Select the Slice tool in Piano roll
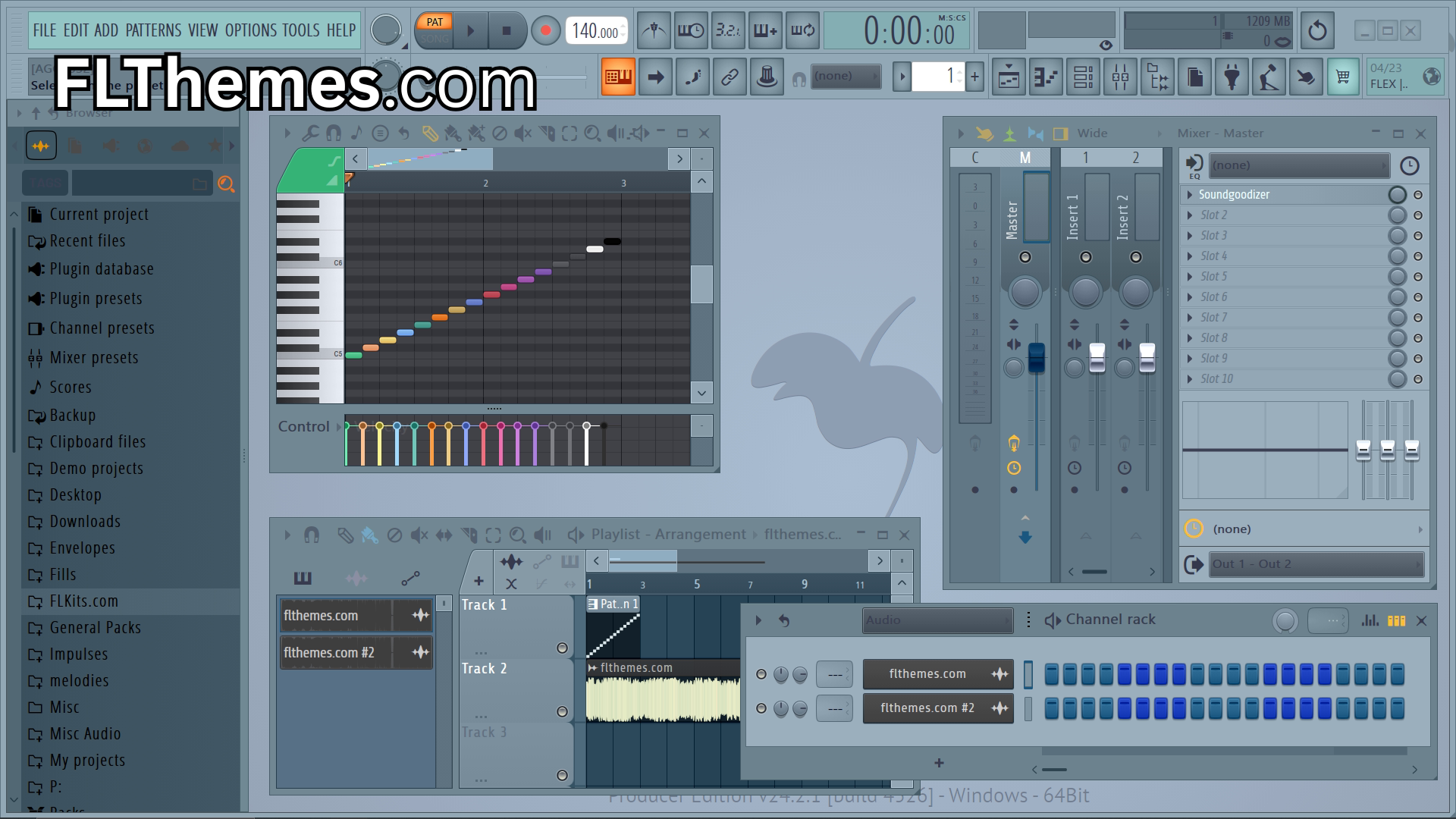Screen dimensions: 1456x819 [546, 133]
